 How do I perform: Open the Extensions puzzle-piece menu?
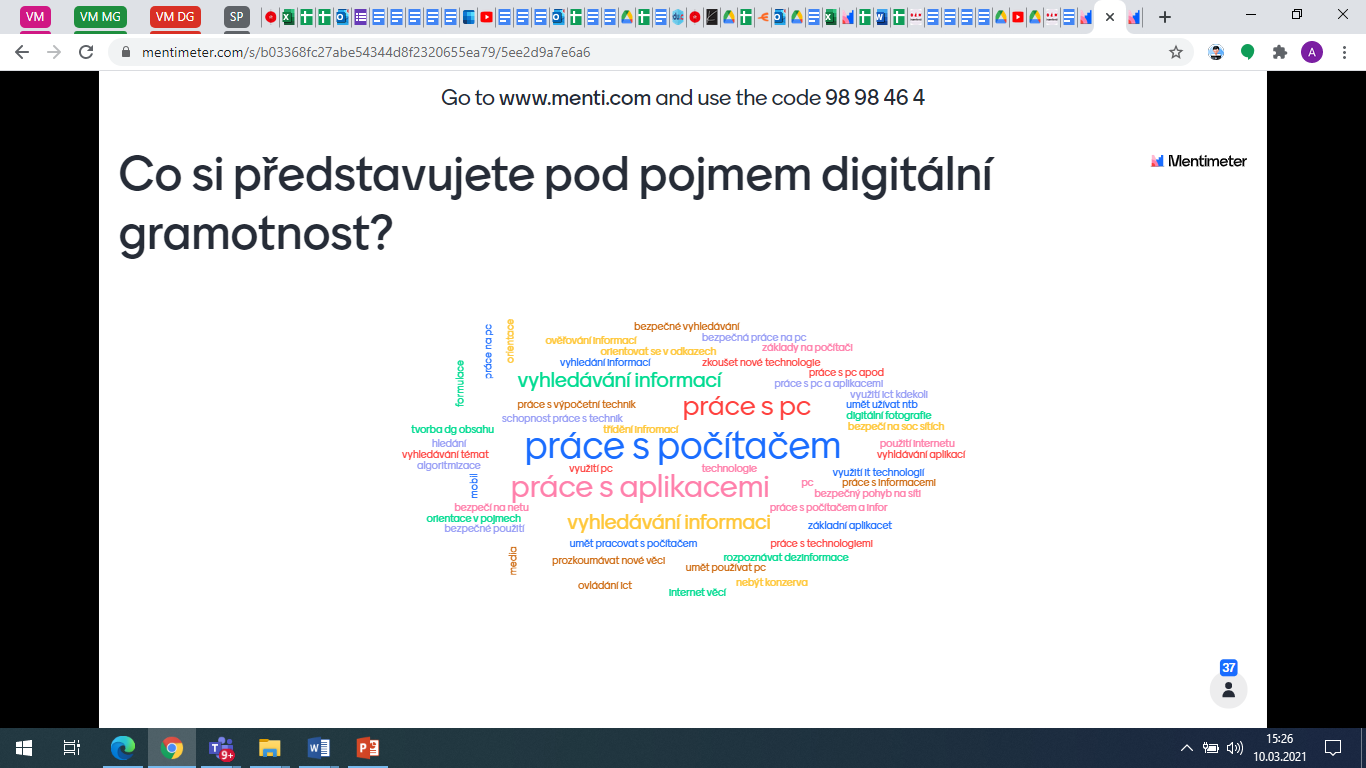point(1279,52)
